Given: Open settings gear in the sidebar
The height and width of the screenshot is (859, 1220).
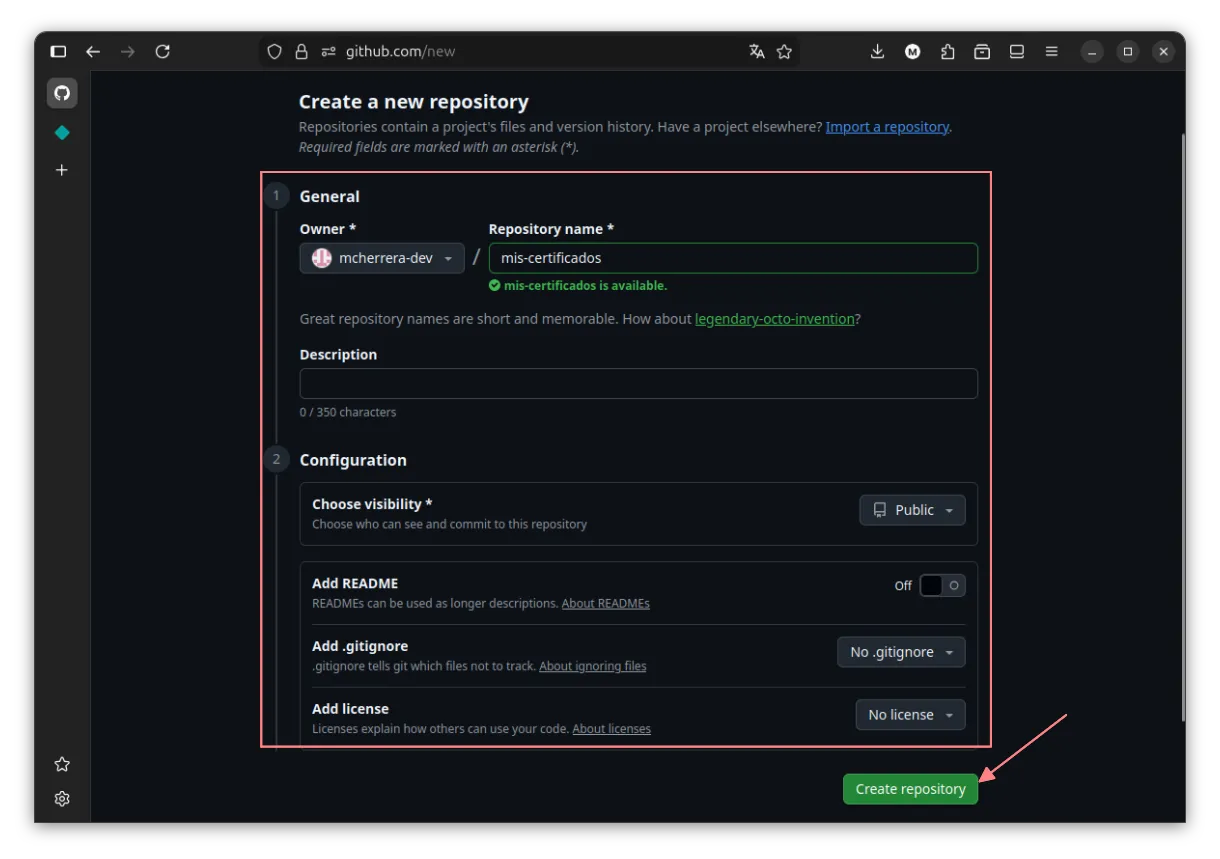Looking at the screenshot, I should tap(62, 799).
